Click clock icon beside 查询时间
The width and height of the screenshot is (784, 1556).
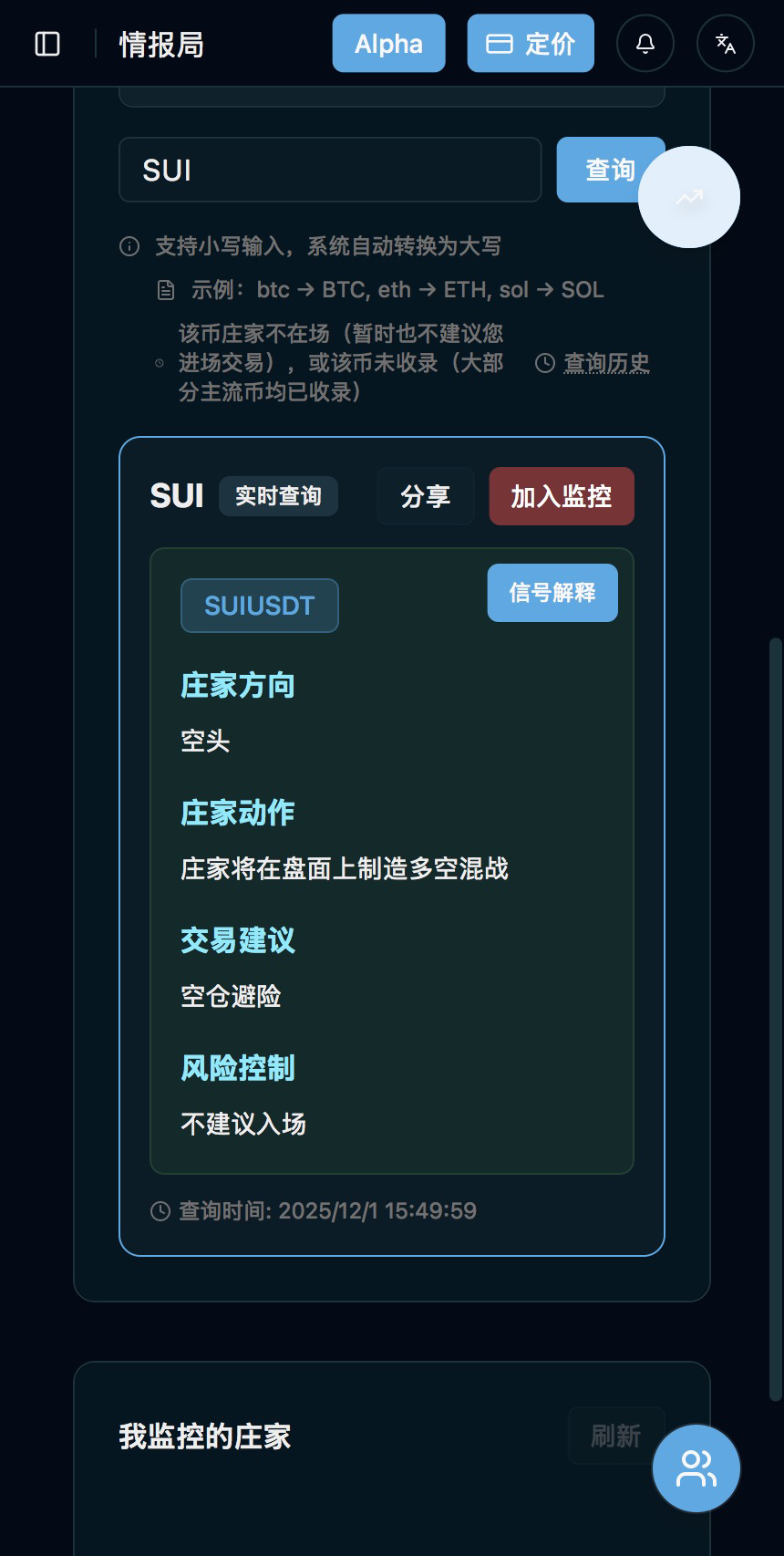(160, 1211)
